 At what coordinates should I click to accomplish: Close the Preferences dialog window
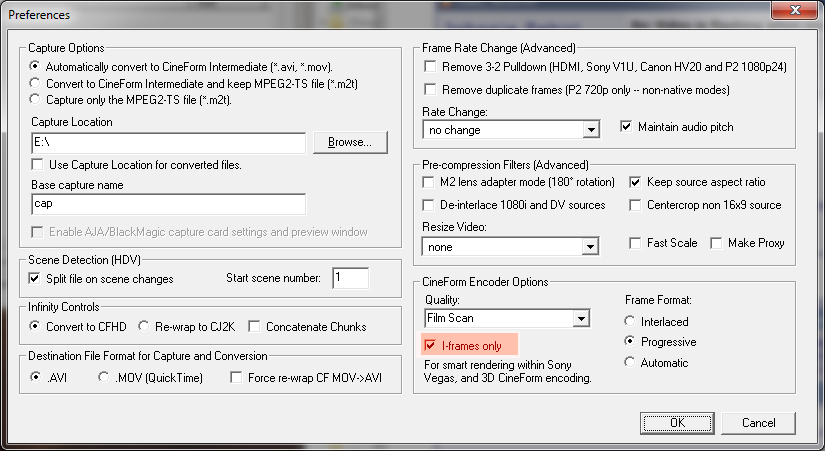(796, 15)
